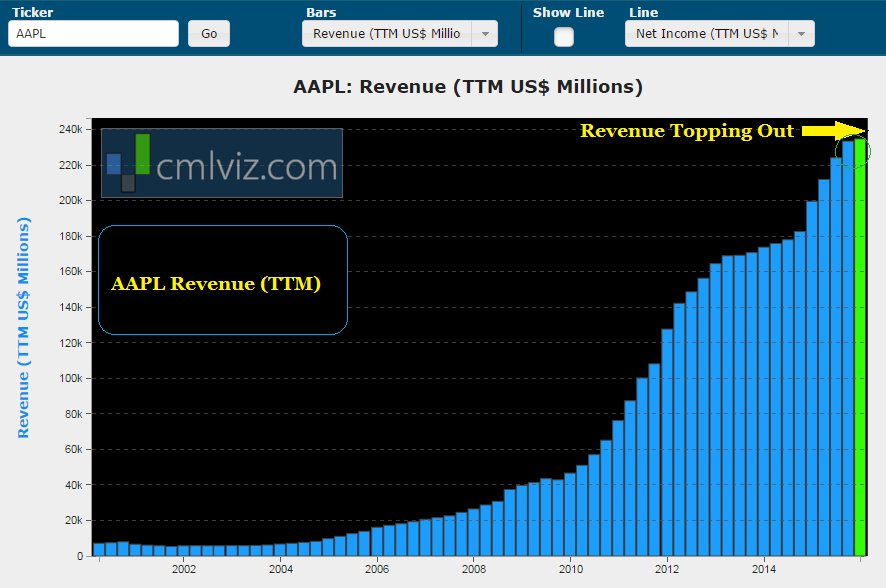The height and width of the screenshot is (588, 886).
Task: Click the Bars label
Action: [x=321, y=12]
